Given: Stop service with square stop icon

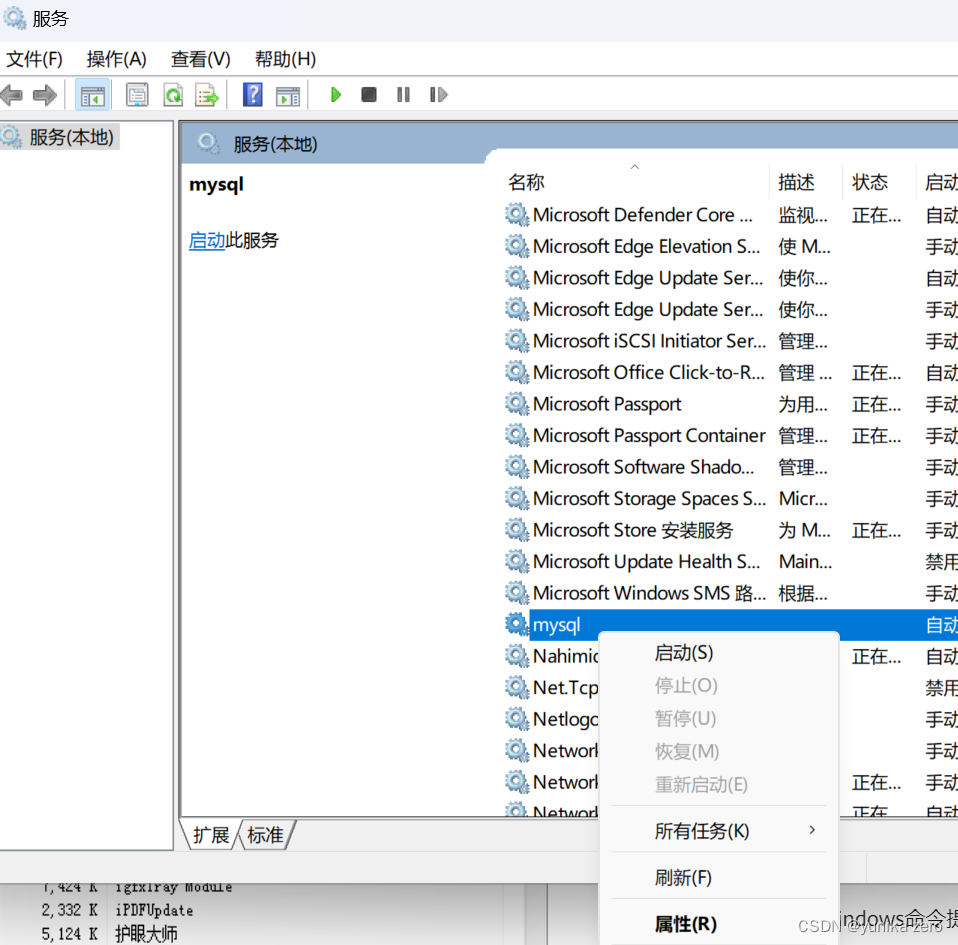Looking at the screenshot, I should coord(368,95).
